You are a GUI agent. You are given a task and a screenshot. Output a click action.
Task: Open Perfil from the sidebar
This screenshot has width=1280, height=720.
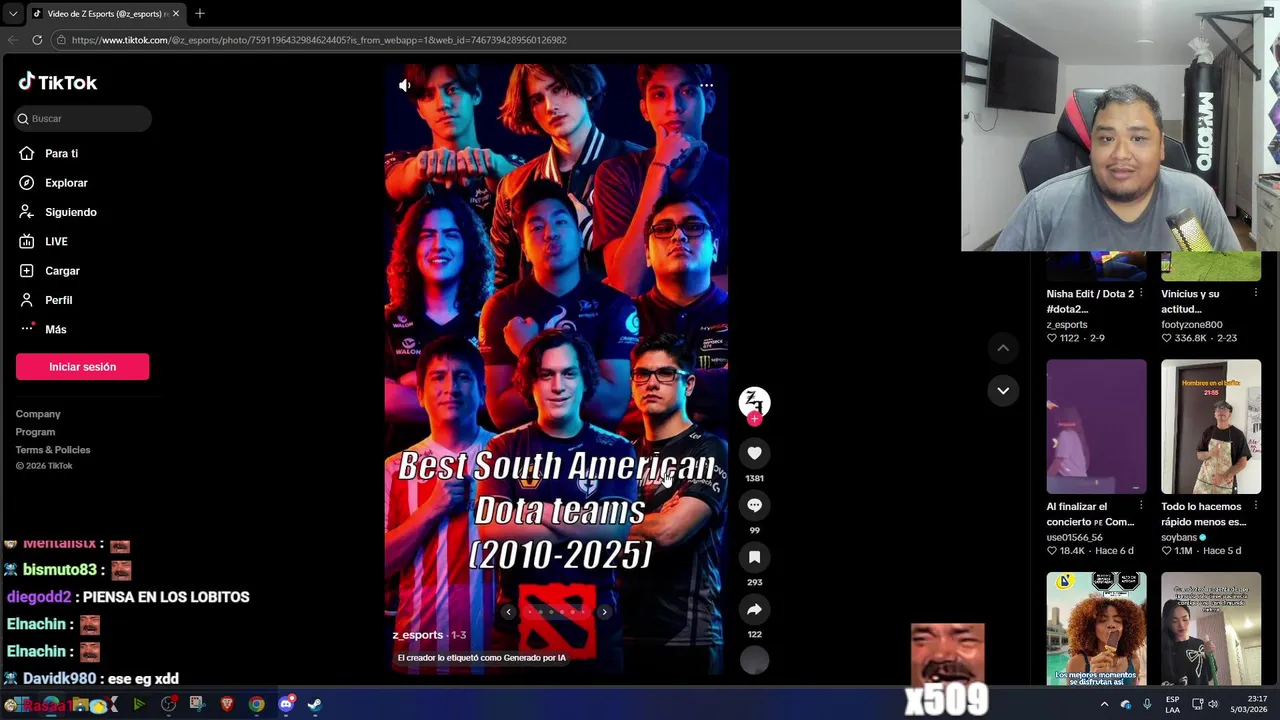45,300
